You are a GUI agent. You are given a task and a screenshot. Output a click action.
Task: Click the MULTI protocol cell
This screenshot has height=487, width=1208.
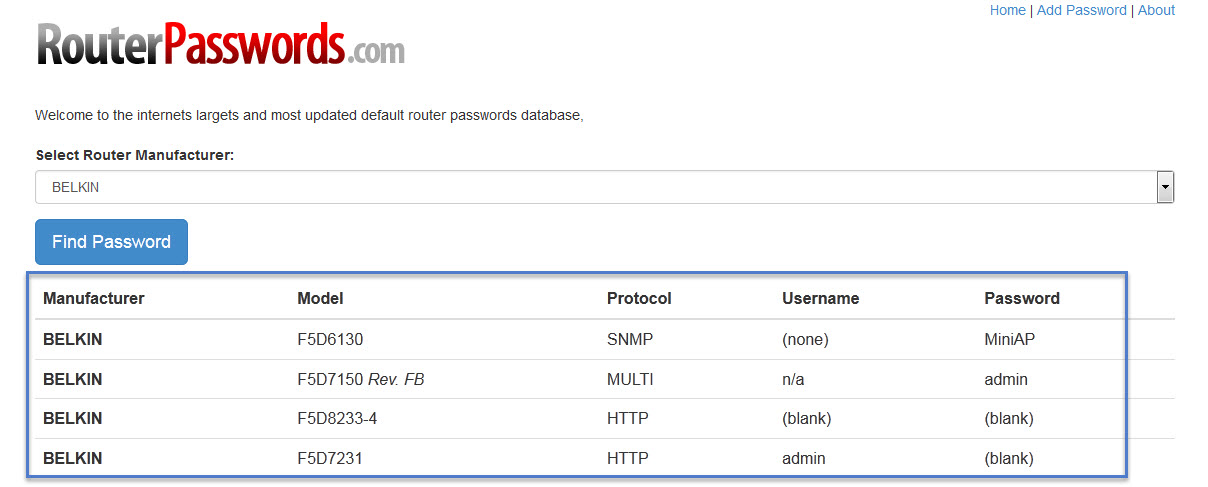point(630,379)
